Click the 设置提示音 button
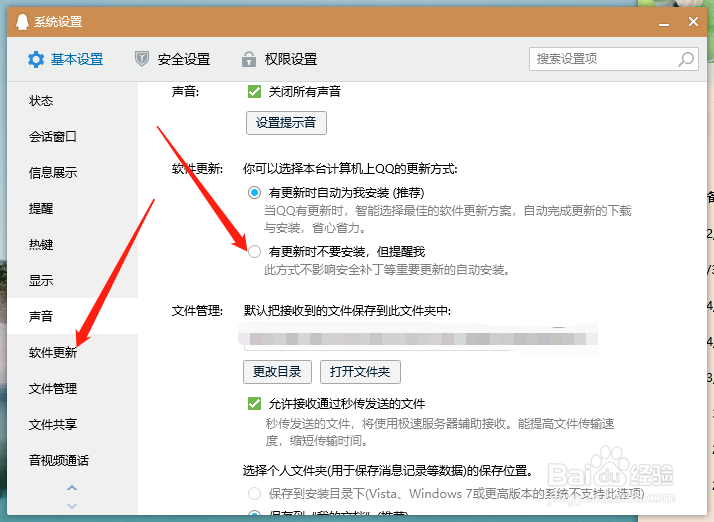 [286, 123]
